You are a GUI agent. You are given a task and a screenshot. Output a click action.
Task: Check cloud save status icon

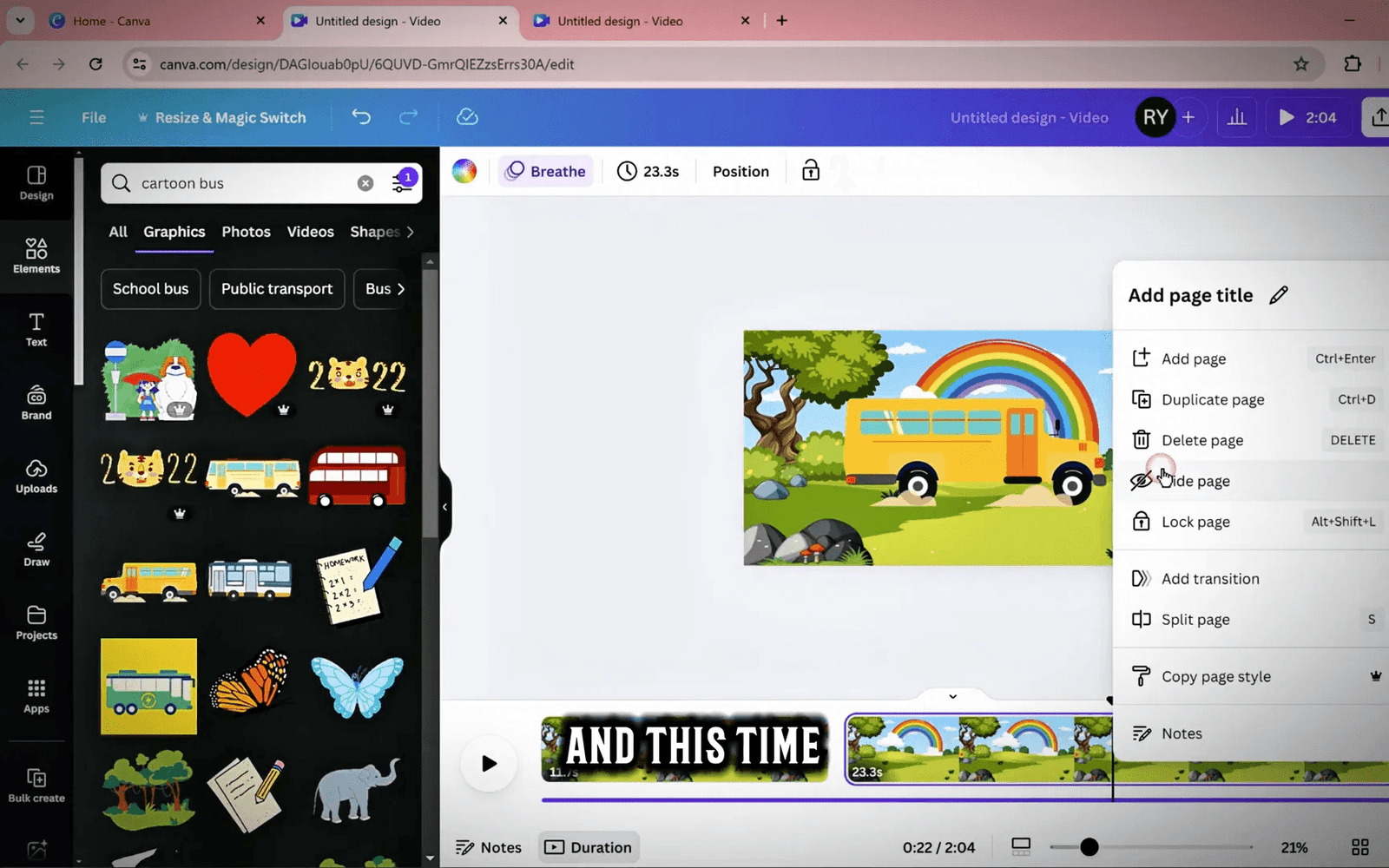tap(467, 117)
